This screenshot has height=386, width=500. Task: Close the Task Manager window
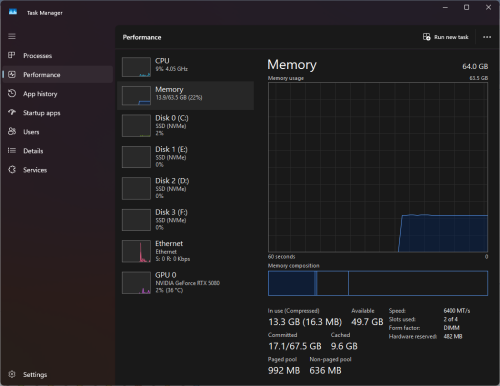point(488,7)
